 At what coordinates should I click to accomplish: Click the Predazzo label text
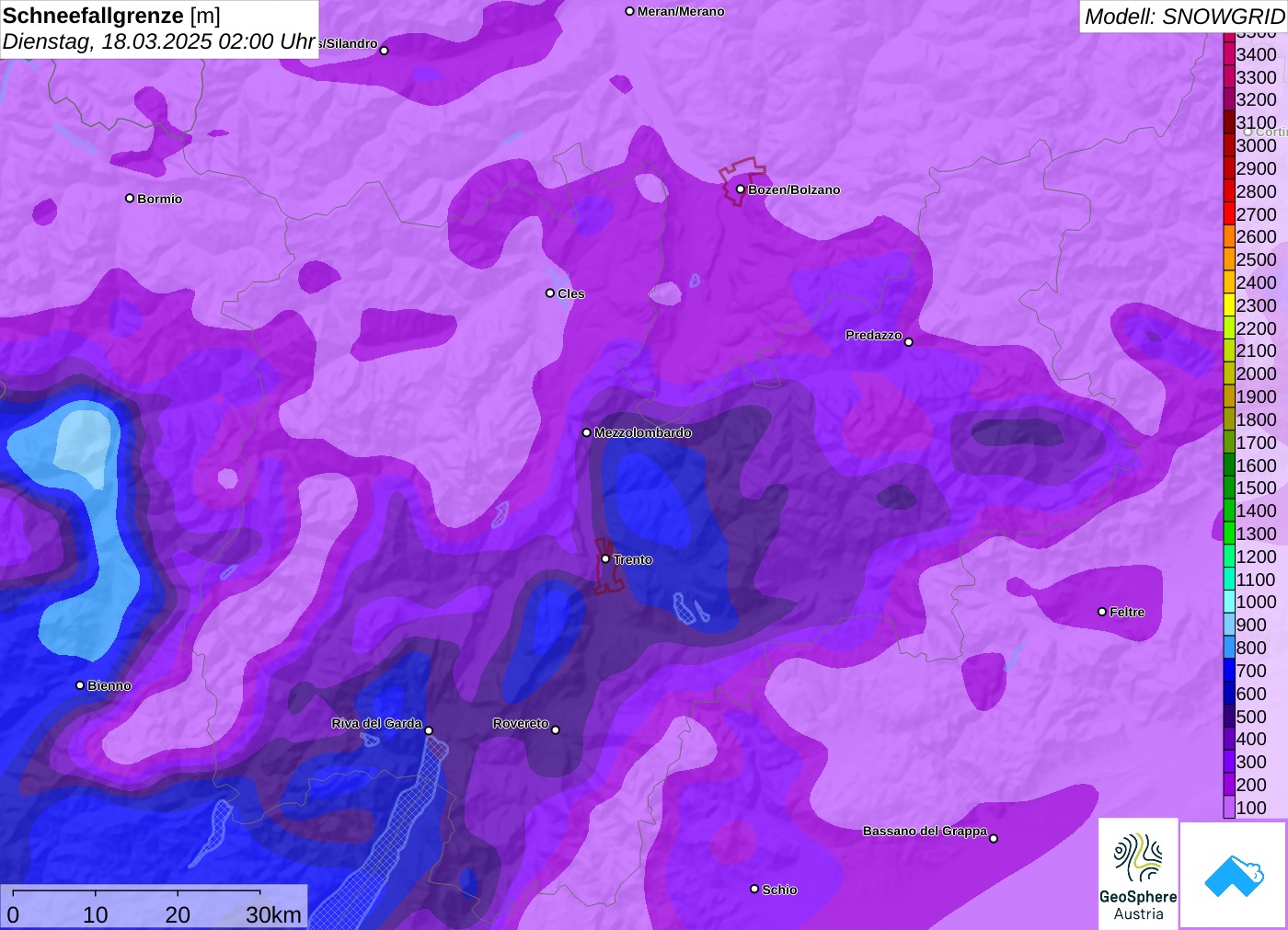coord(874,335)
